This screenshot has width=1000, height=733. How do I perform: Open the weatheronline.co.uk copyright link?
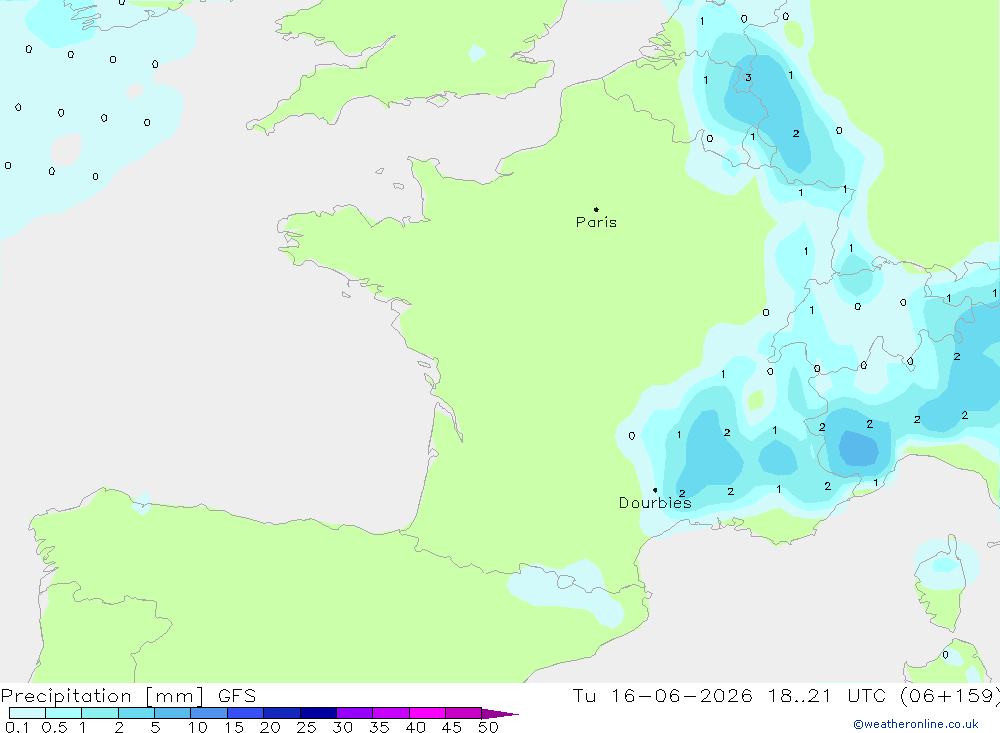(x=916, y=724)
